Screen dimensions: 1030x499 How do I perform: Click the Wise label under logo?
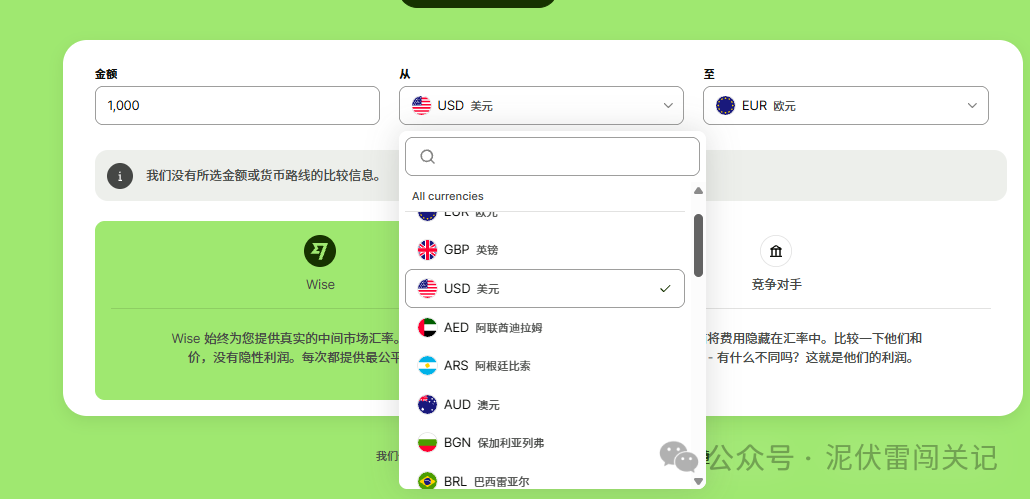(x=320, y=284)
